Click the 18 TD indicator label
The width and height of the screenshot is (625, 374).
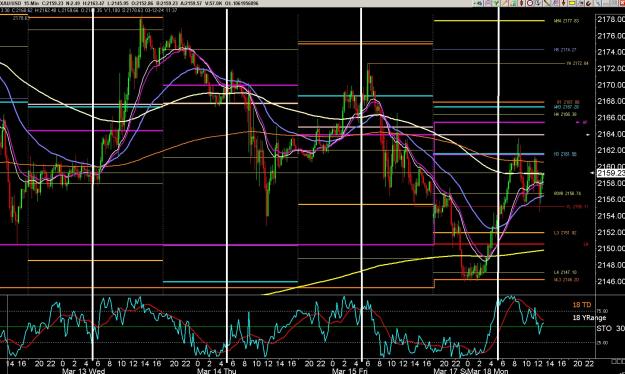click(582, 305)
